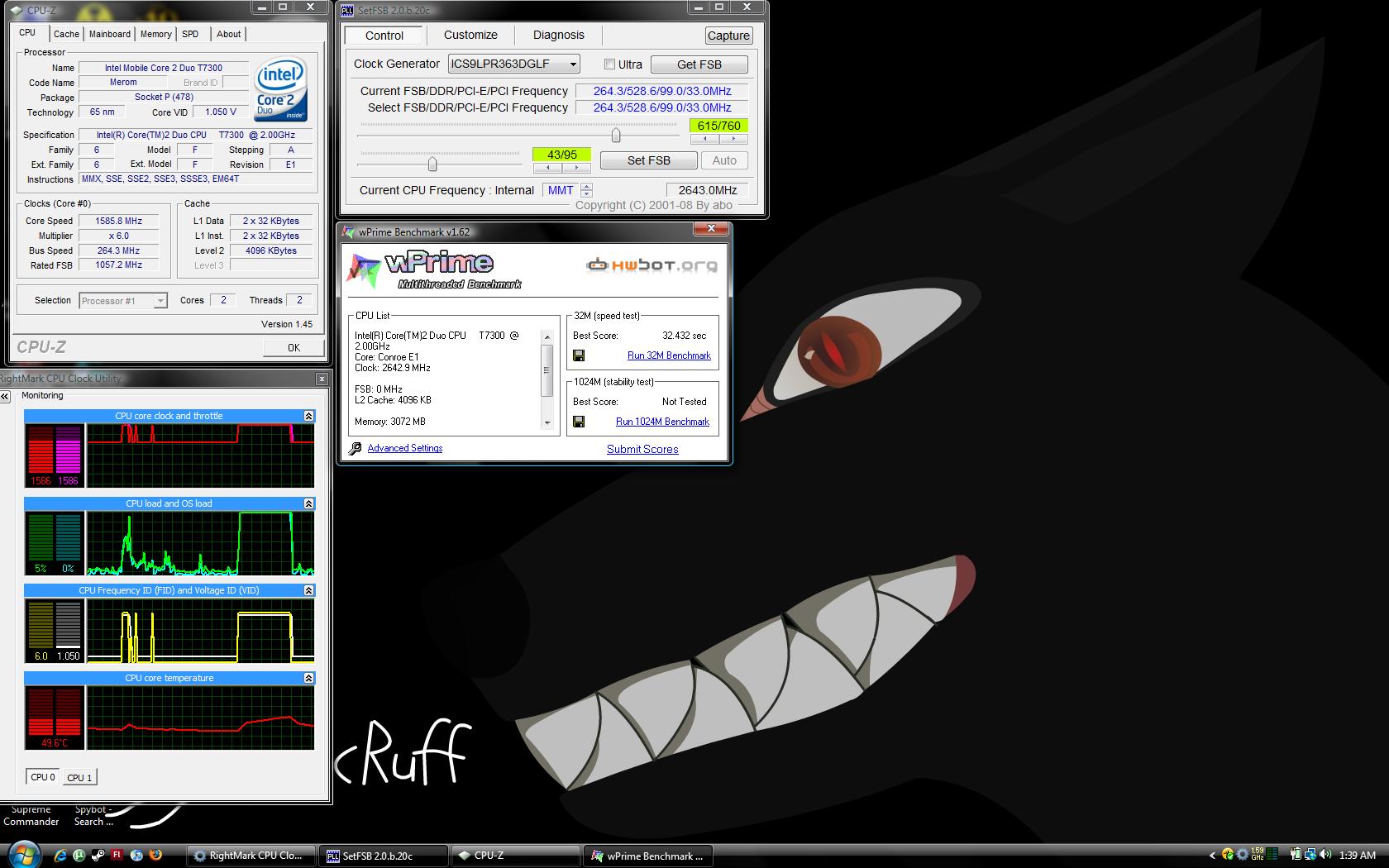The image size is (1389, 868).
Task: Click the Run 32M Benchmark link
Action: click(669, 355)
